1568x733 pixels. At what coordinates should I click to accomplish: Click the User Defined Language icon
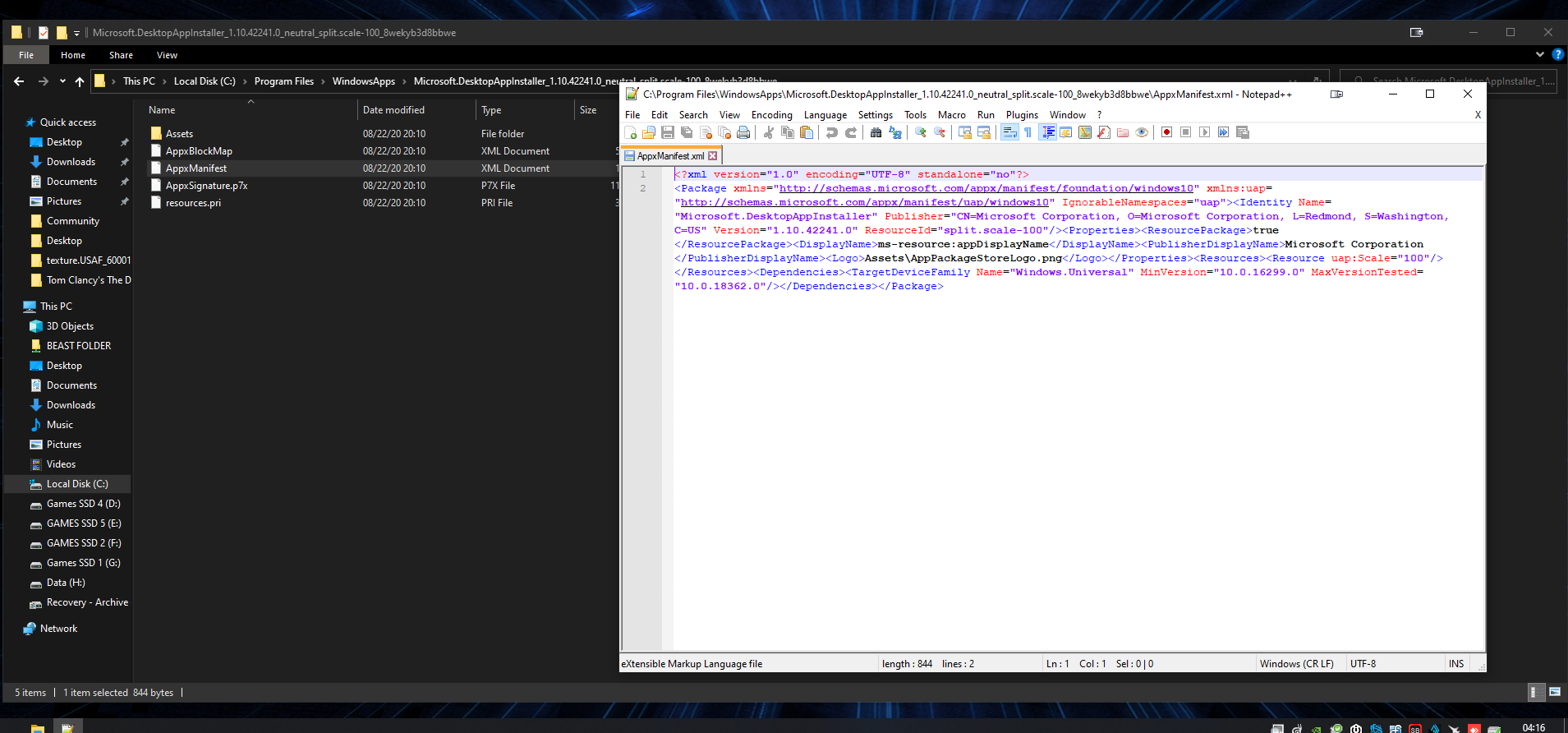1066,132
